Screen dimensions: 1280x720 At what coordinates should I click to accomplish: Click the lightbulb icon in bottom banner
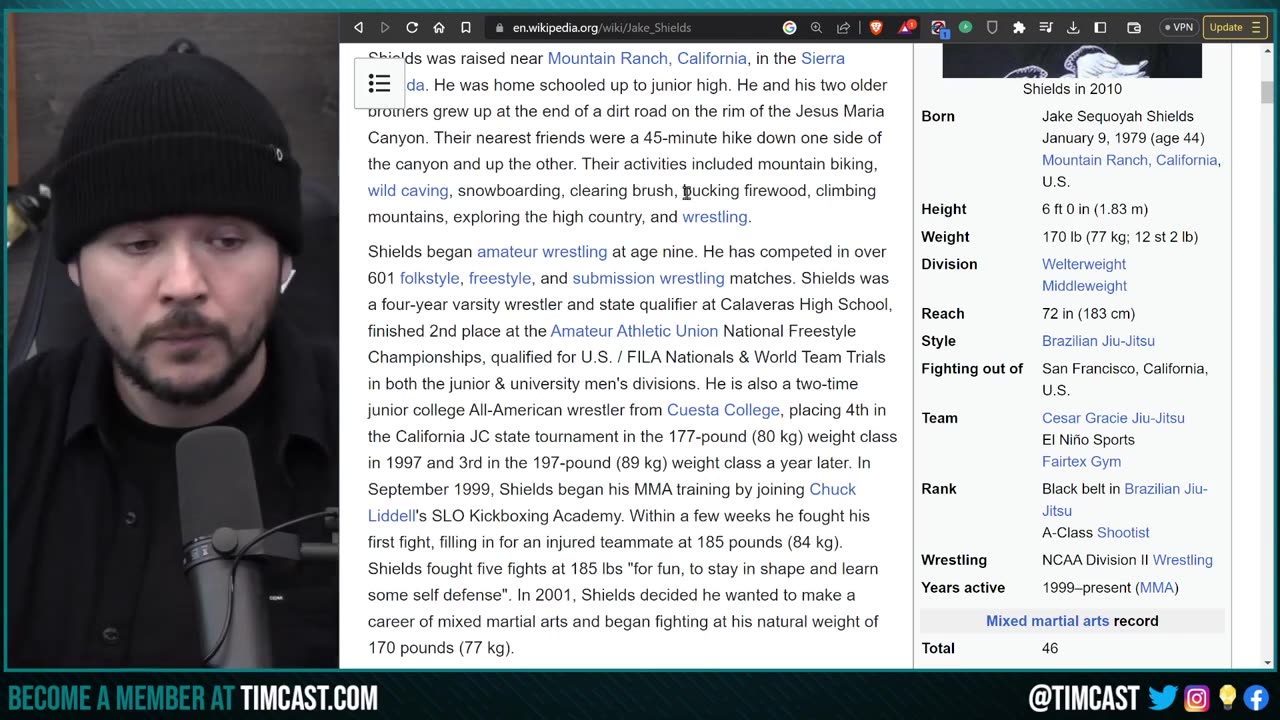coord(1227,697)
